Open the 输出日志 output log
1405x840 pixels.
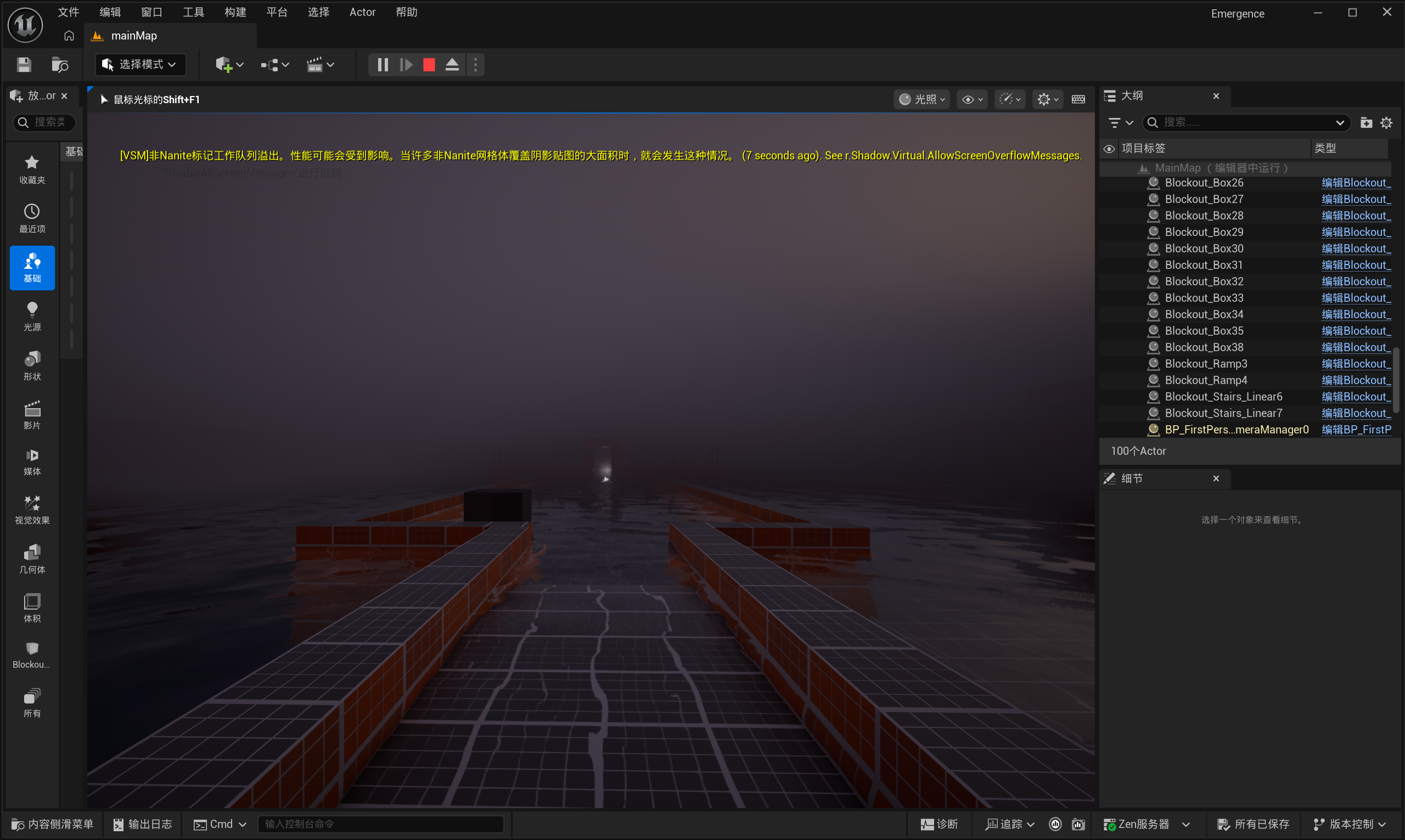(x=143, y=824)
